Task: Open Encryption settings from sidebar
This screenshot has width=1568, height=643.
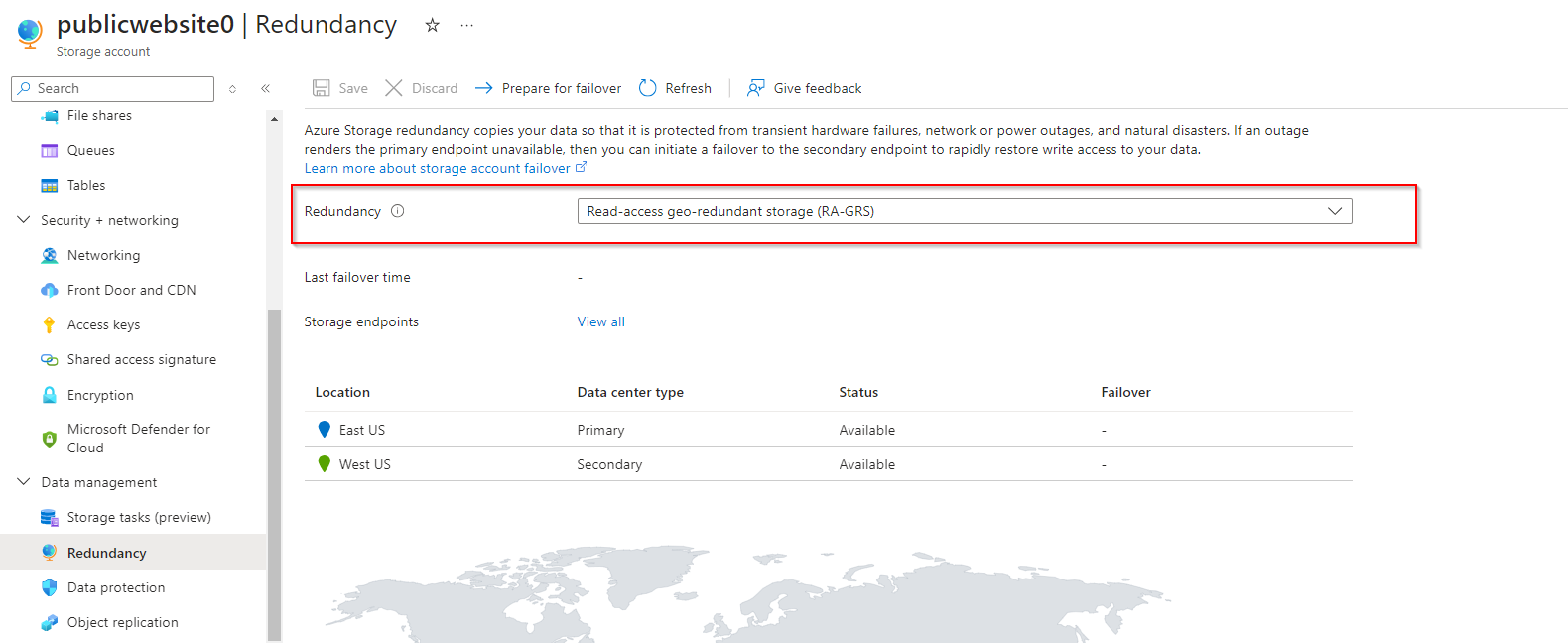Action: pyautogui.click(x=99, y=395)
